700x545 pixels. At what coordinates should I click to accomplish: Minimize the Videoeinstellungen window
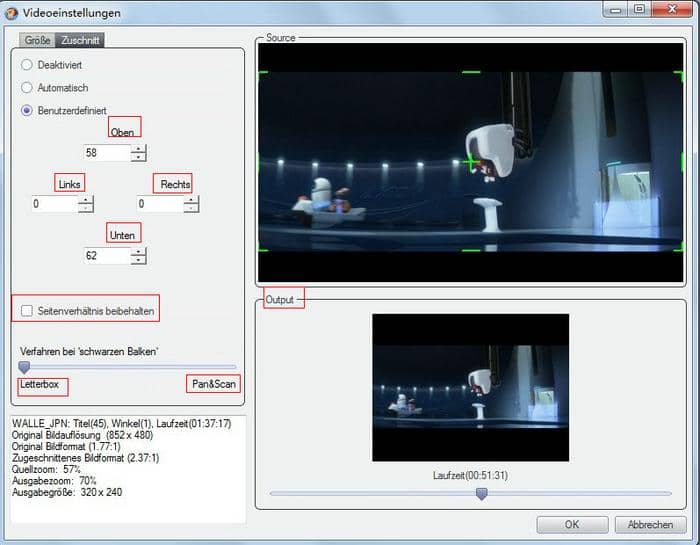(x=616, y=9)
